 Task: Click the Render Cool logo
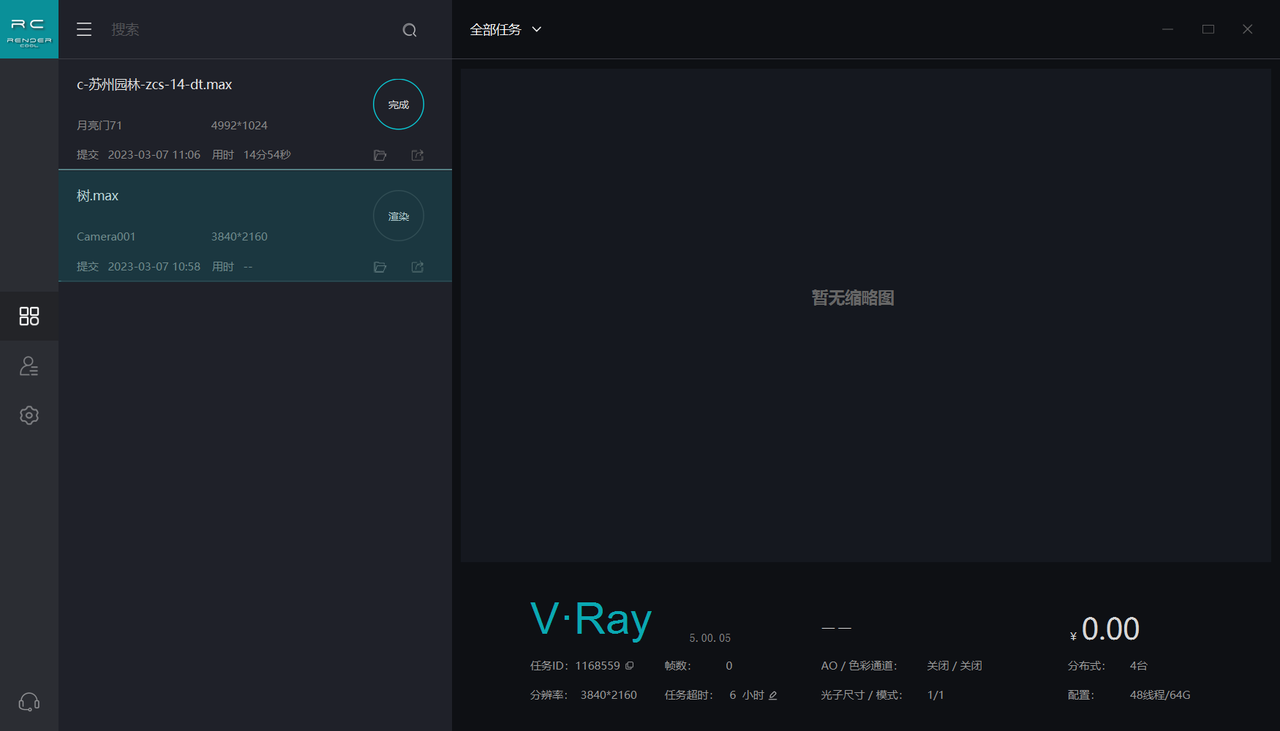coord(29,29)
